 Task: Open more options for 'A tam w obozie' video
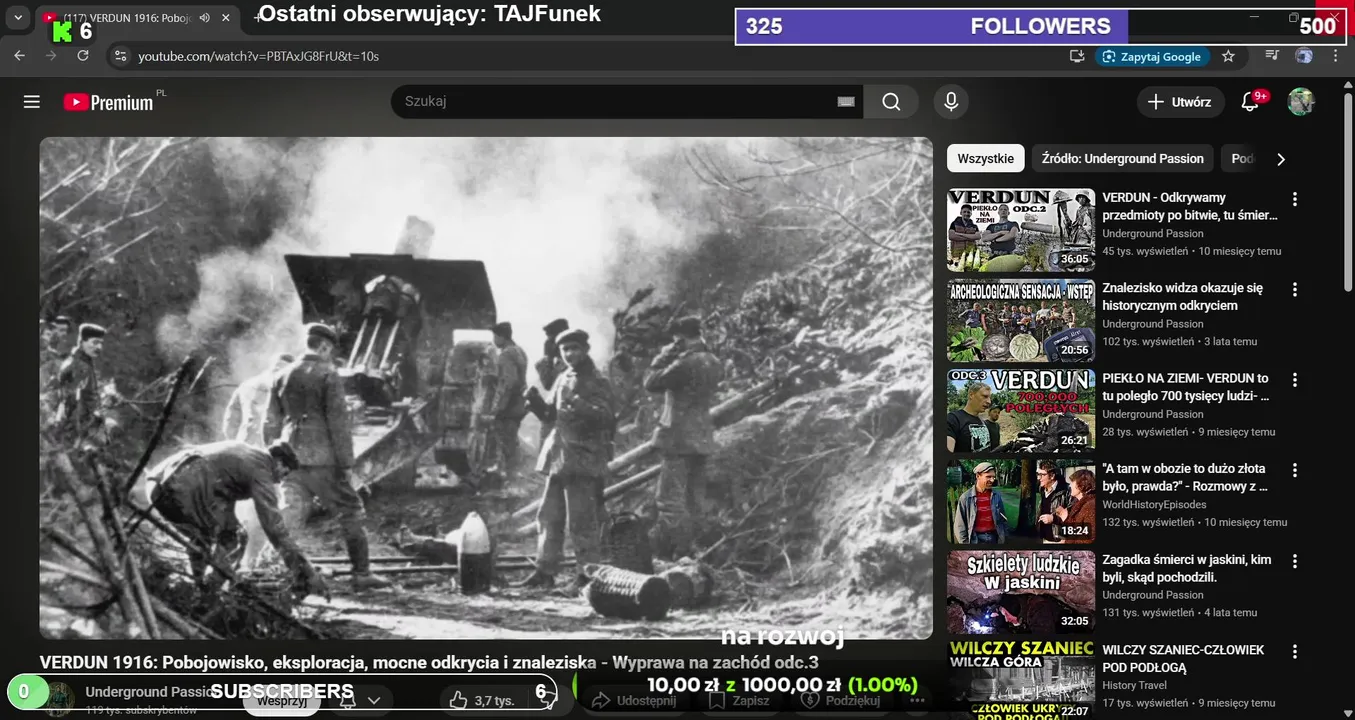coord(1295,470)
